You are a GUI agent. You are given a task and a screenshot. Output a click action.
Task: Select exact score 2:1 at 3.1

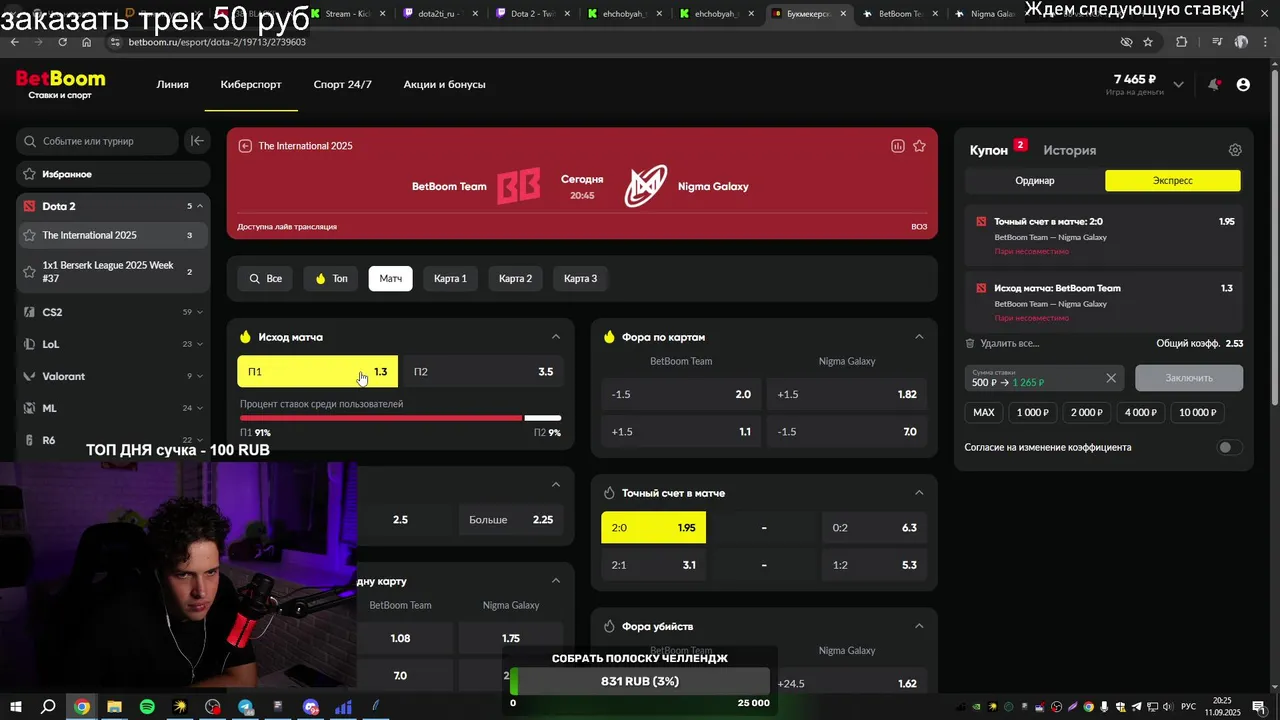pos(653,565)
